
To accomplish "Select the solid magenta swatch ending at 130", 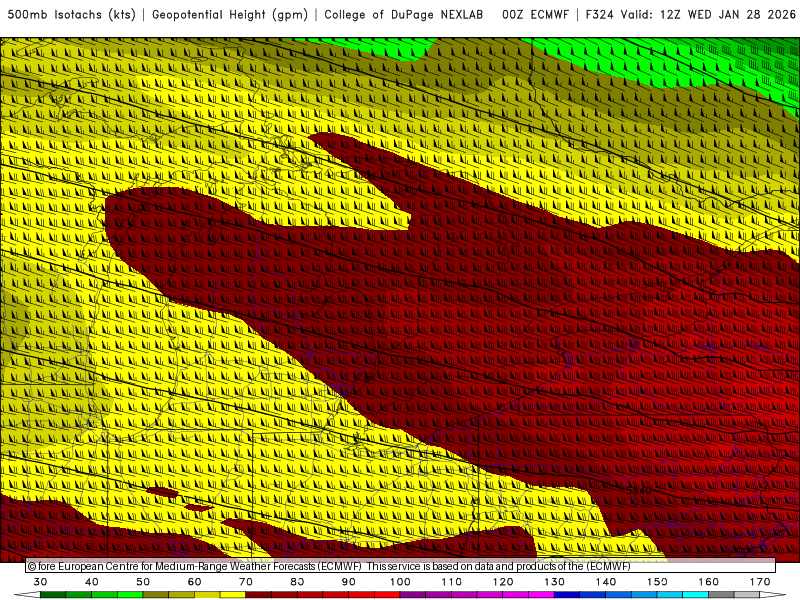I will (x=541, y=595).
